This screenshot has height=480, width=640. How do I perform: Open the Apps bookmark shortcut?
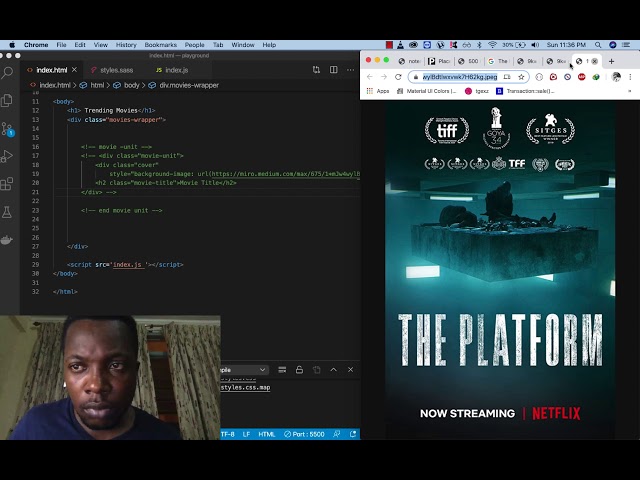[378, 91]
